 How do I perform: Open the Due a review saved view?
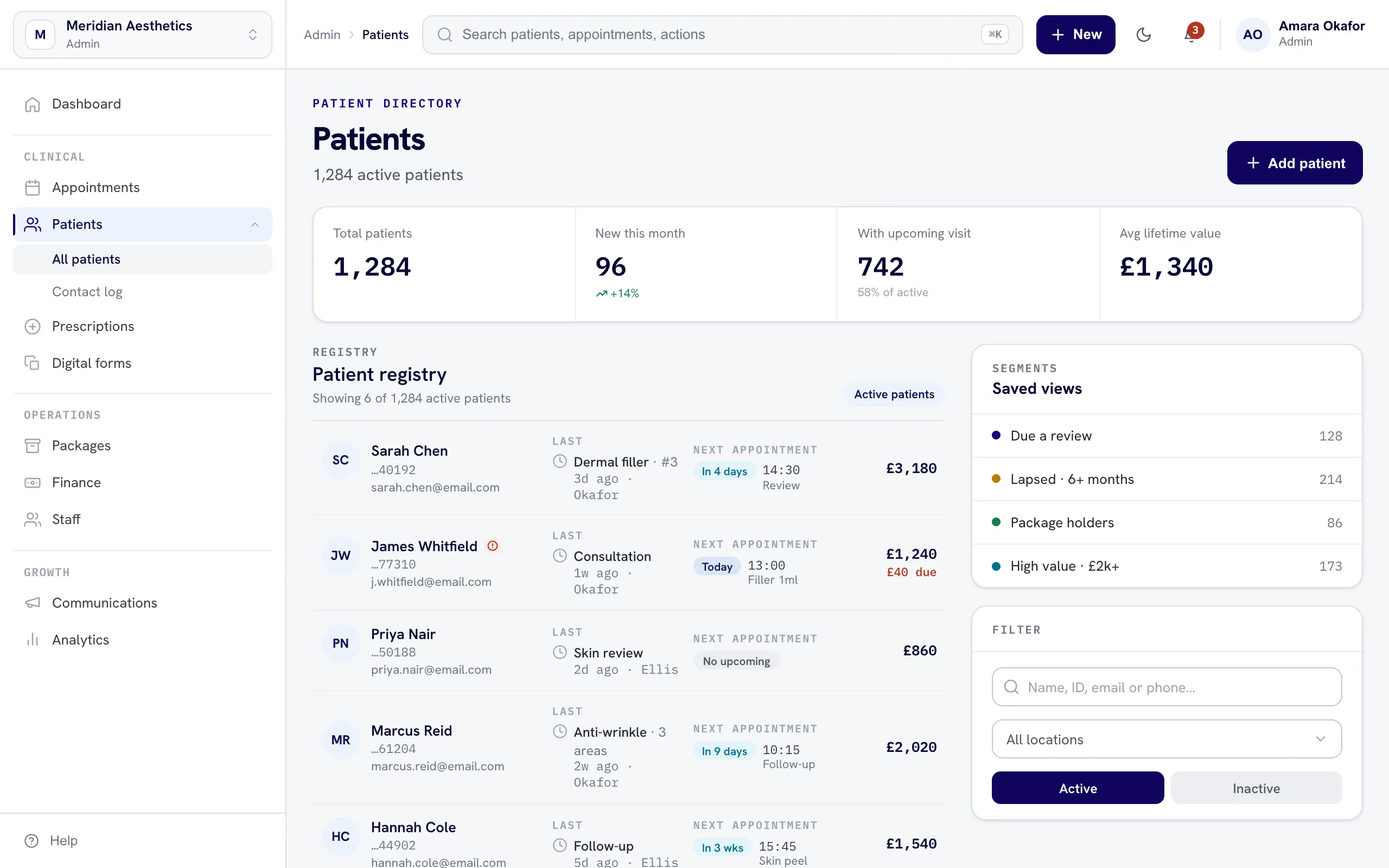[1167, 436]
